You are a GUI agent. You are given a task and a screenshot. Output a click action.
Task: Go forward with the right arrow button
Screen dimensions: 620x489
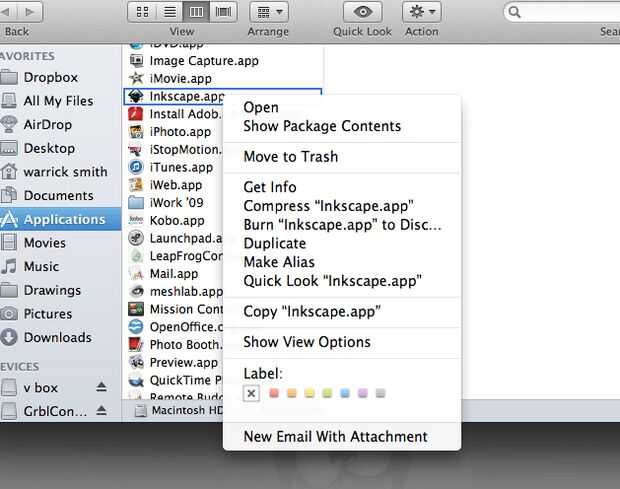(30, 12)
